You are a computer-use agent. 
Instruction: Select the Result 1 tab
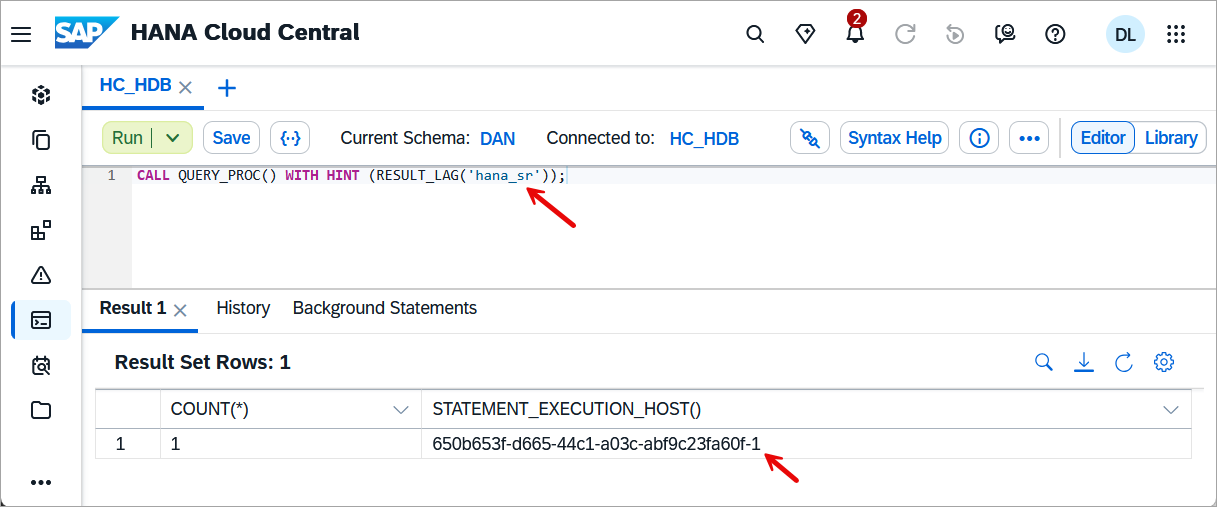132,308
